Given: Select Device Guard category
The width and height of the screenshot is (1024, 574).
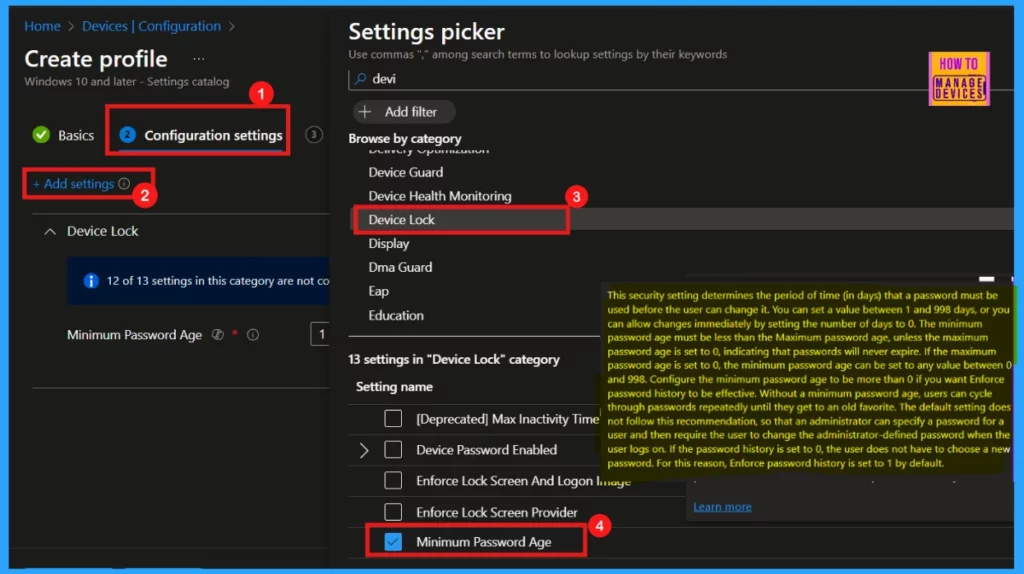Looking at the screenshot, I should coord(406,172).
